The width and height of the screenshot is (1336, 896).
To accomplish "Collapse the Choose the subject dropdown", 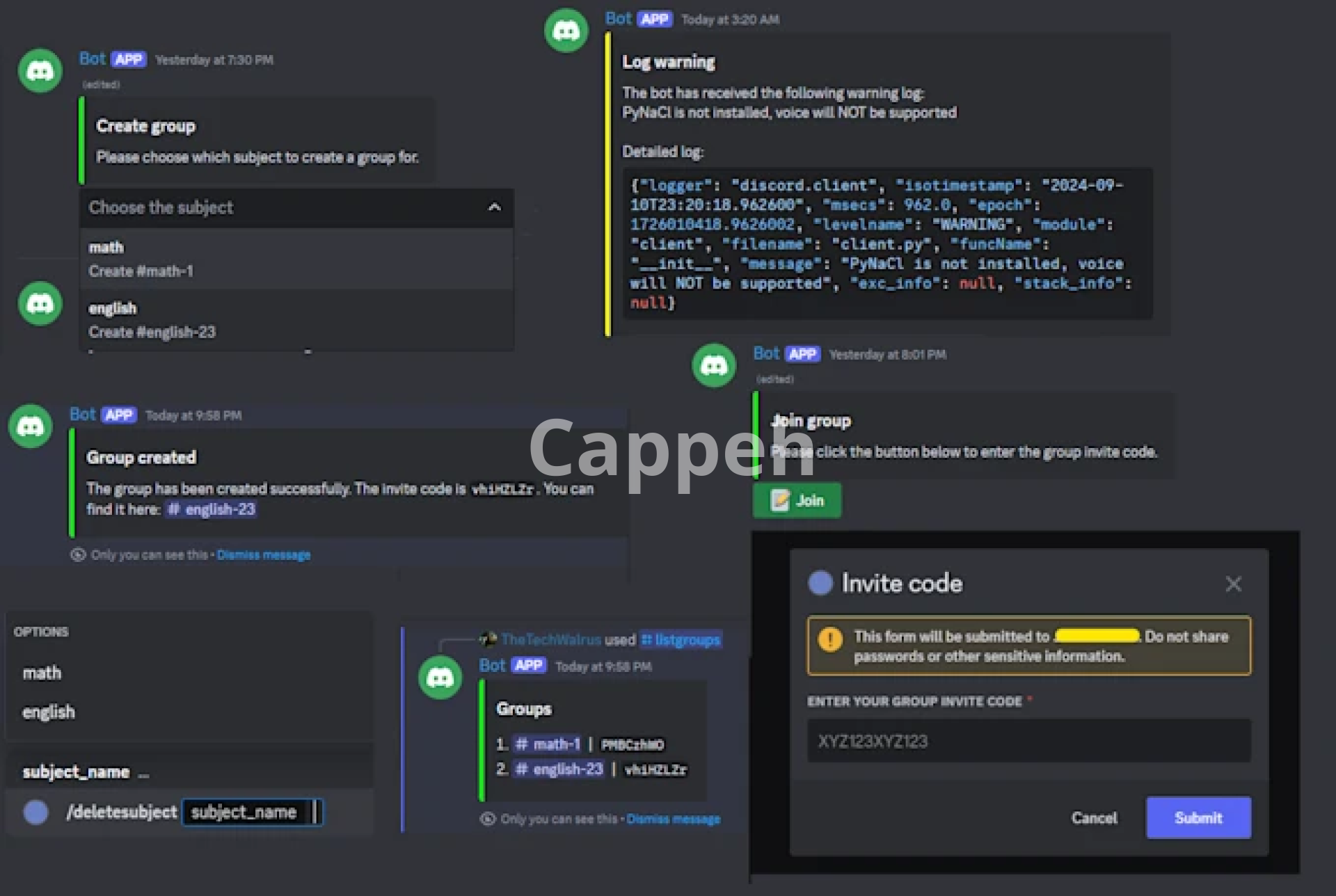I will tap(494, 207).
